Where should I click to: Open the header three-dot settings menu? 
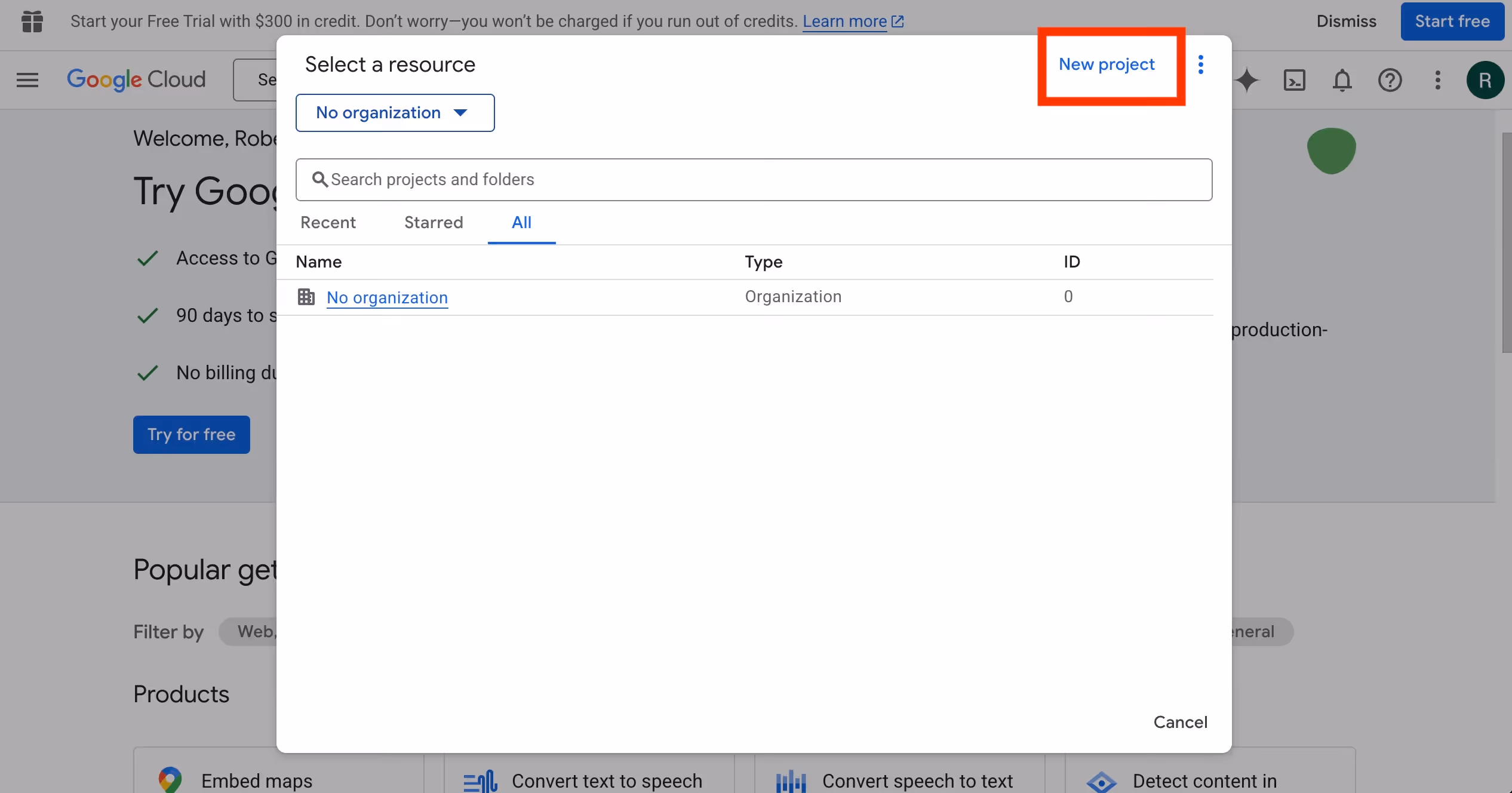click(1437, 79)
